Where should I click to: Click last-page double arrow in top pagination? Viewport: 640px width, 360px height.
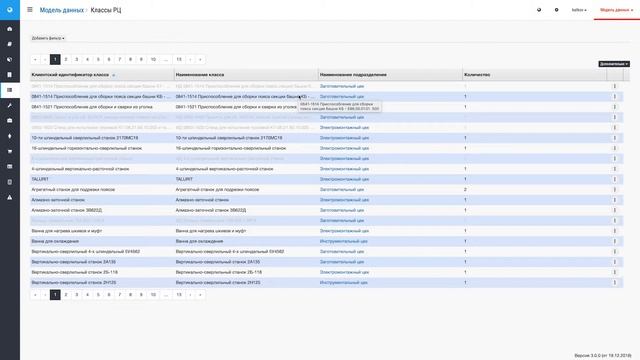[x=200, y=59]
